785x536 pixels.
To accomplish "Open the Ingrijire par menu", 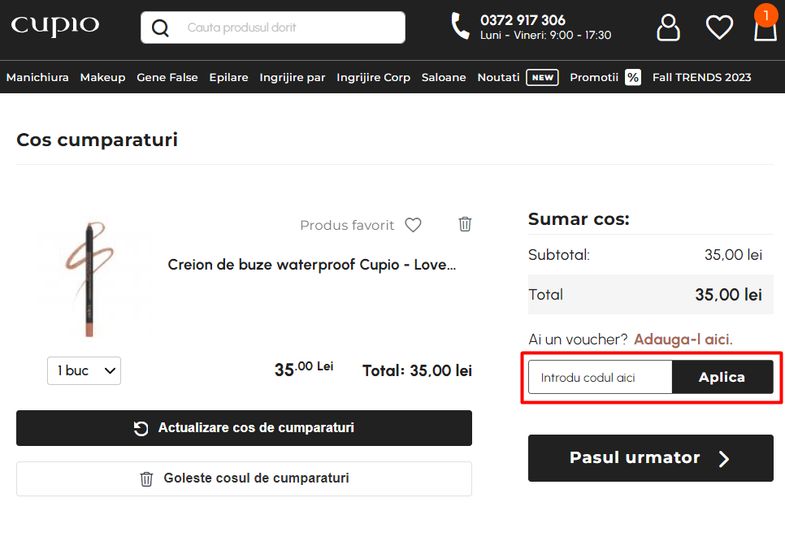I will [x=292, y=78].
